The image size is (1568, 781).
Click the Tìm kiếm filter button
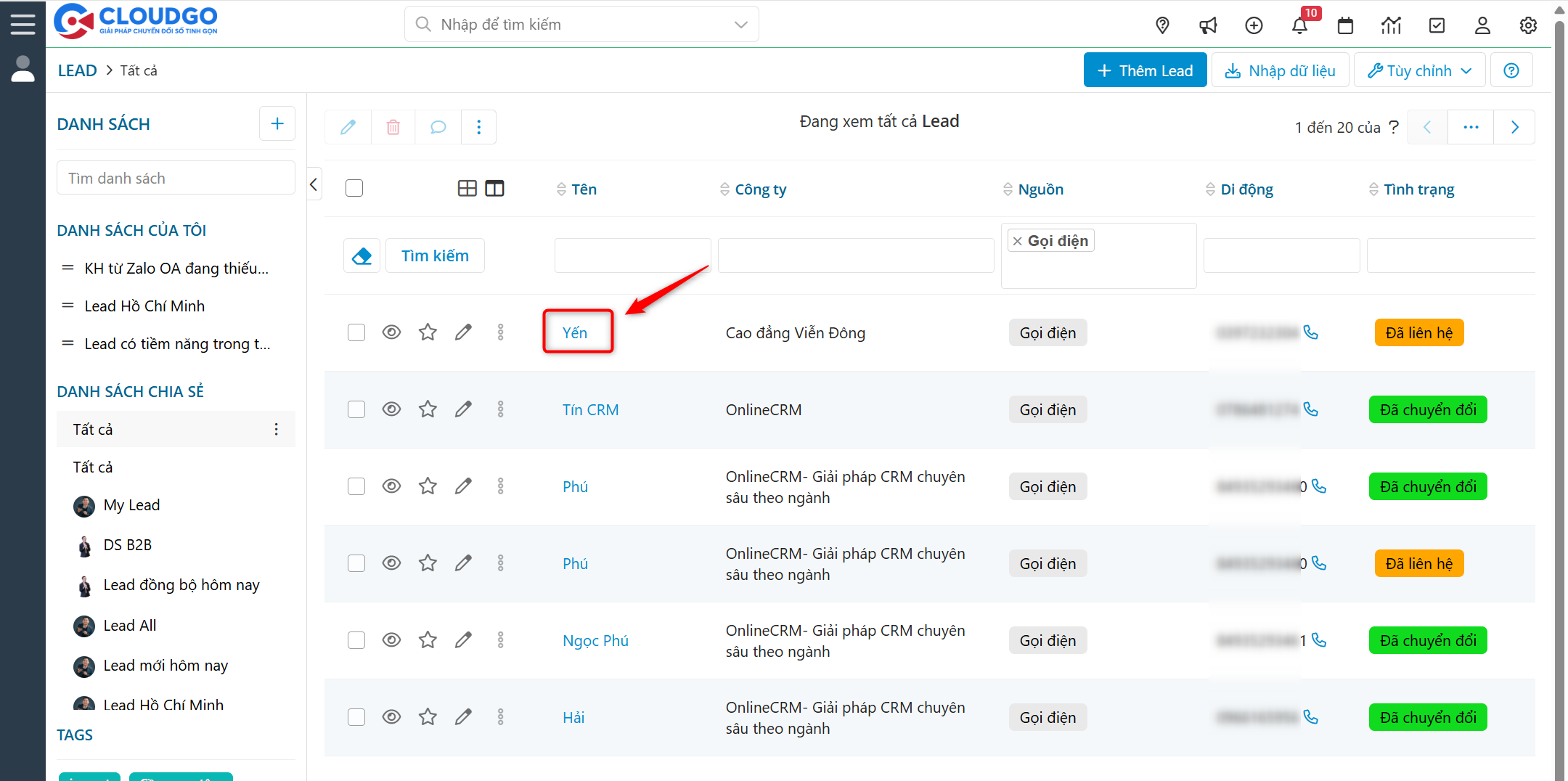435,255
